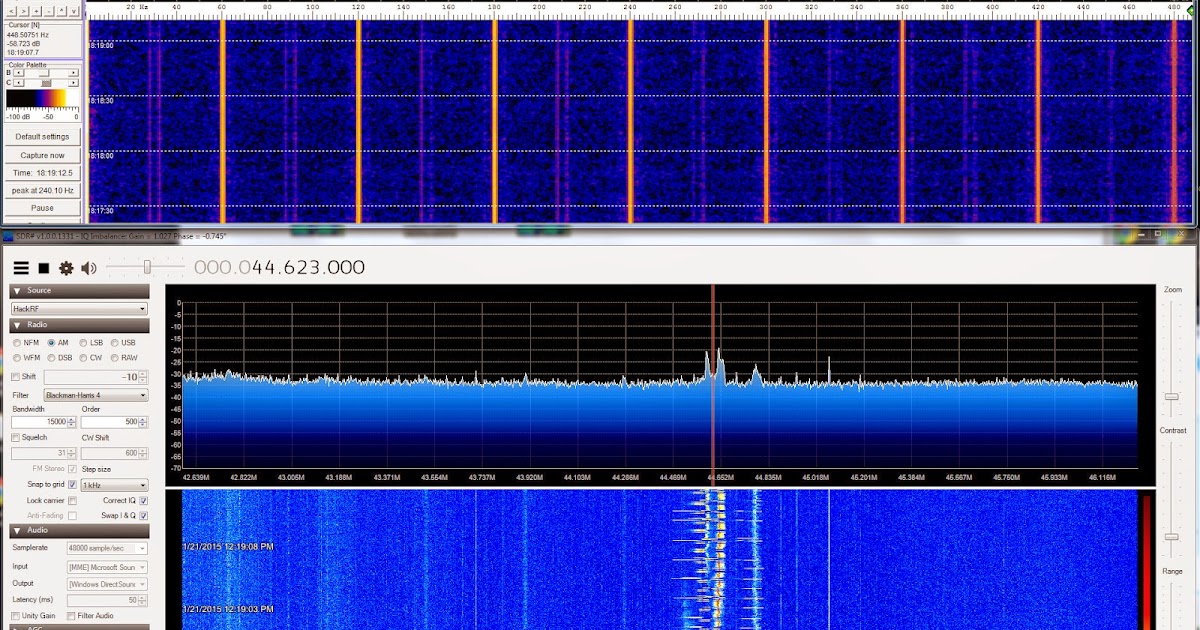The height and width of the screenshot is (630, 1200).
Task: Click the Order spinner arrows
Action: point(144,422)
